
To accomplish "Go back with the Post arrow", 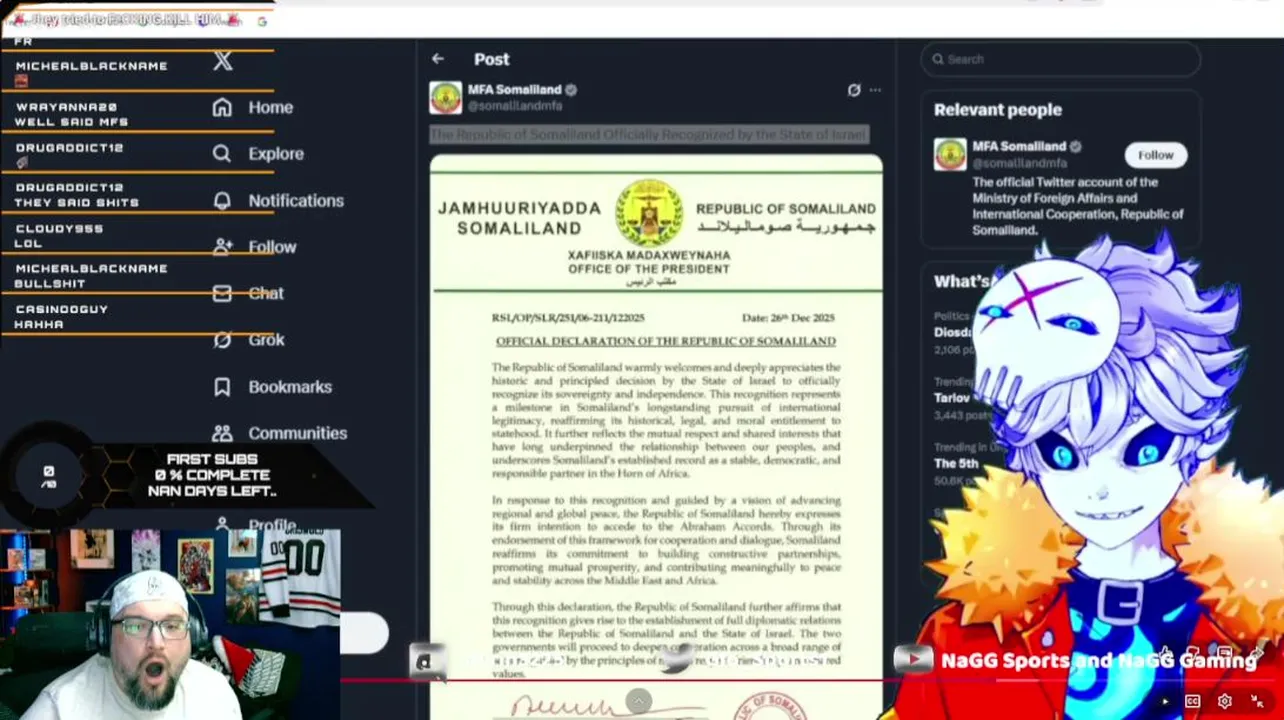I will coord(438,59).
